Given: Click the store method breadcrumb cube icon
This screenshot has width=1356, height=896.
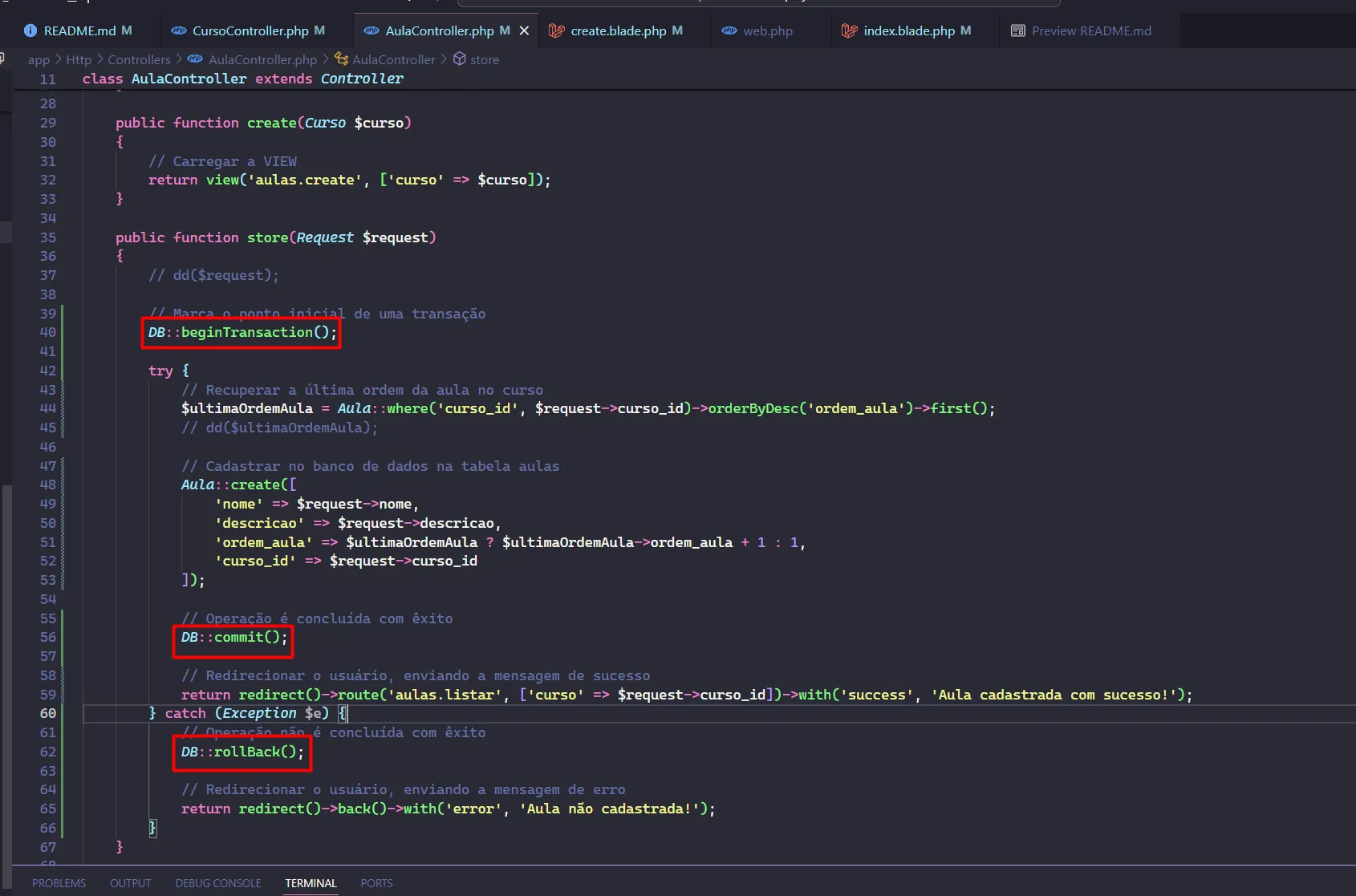Looking at the screenshot, I should 460,59.
